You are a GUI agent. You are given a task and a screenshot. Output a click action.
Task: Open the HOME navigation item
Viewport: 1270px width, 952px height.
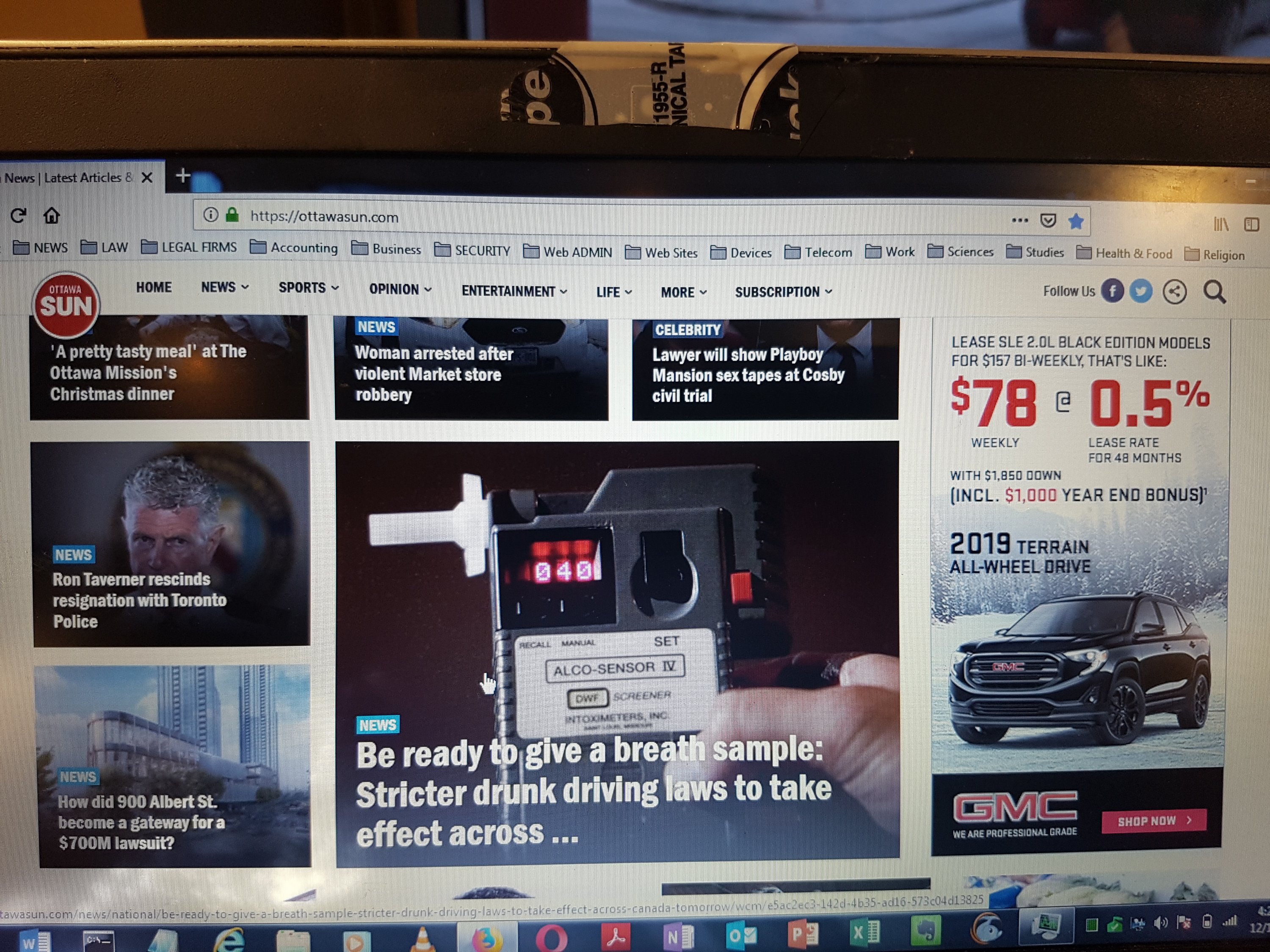[154, 287]
